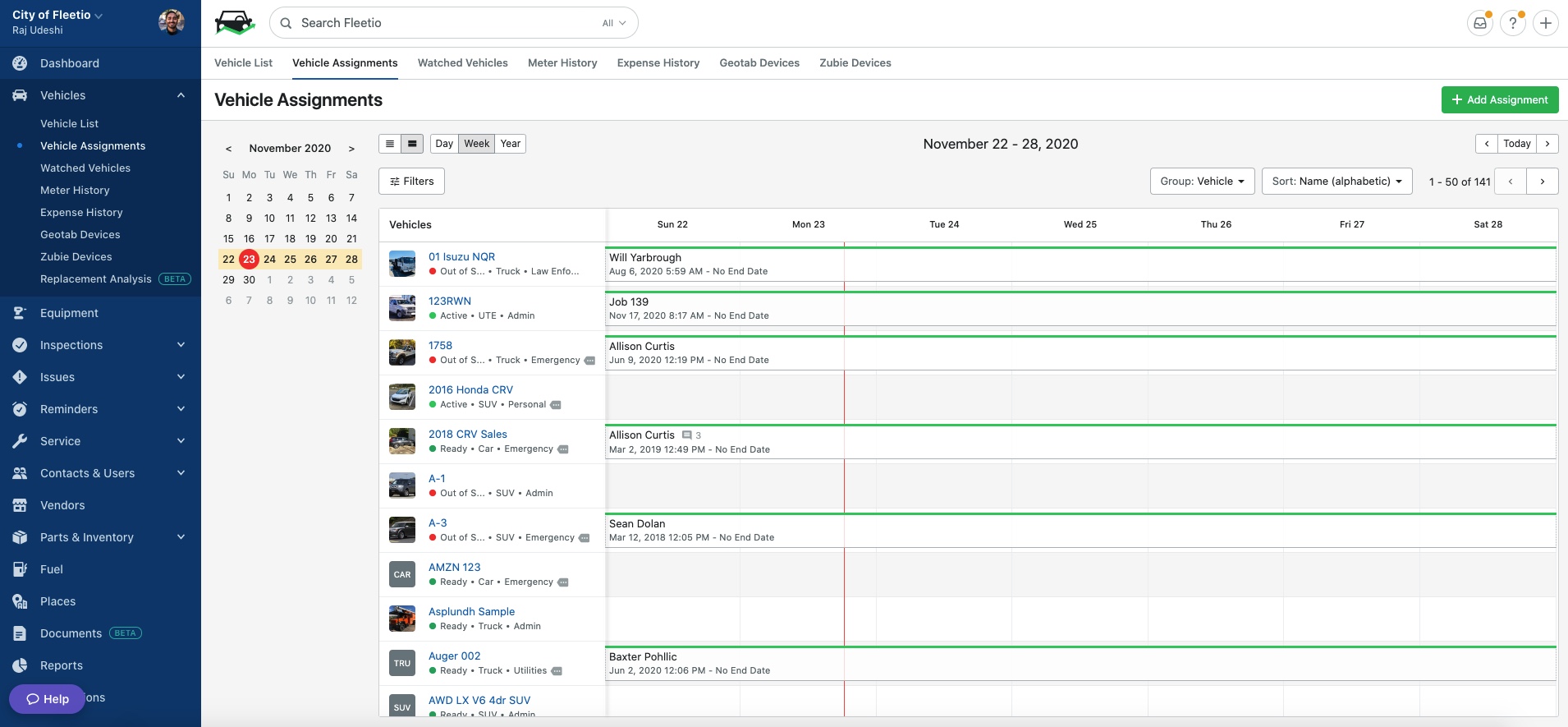Click the Fleetio car logo
The height and width of the screenshot is (727, 1568).
[x=235, y=23]
